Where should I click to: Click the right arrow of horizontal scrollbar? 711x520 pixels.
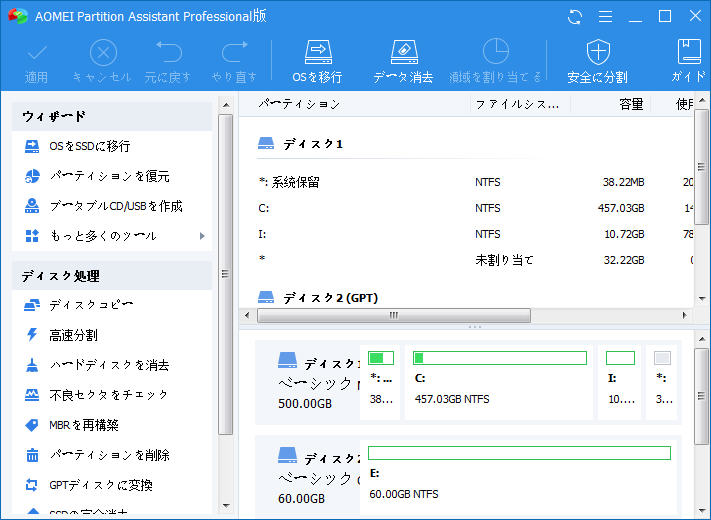coord(684,315)
